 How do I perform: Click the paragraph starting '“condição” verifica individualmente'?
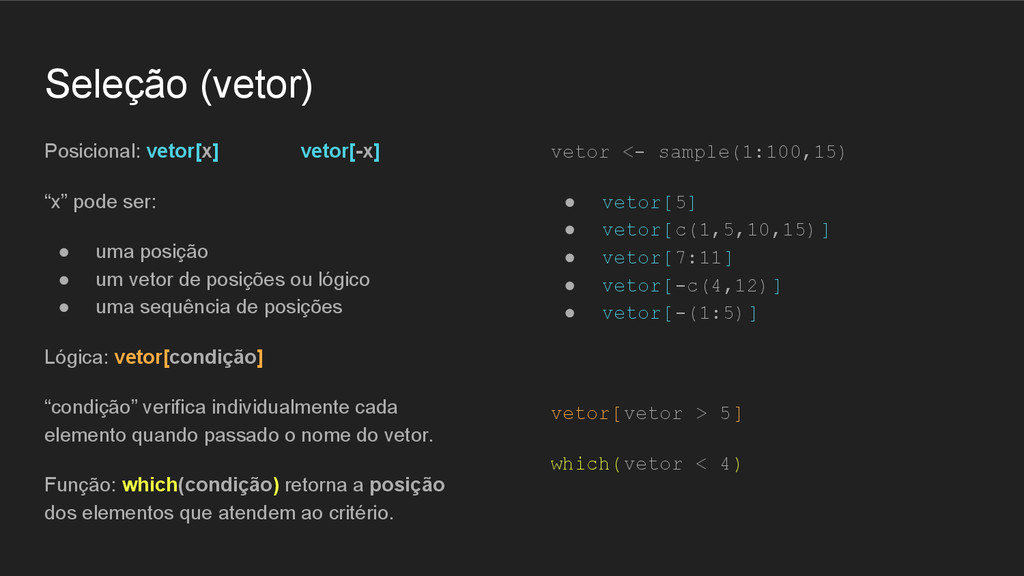(239, 421)
